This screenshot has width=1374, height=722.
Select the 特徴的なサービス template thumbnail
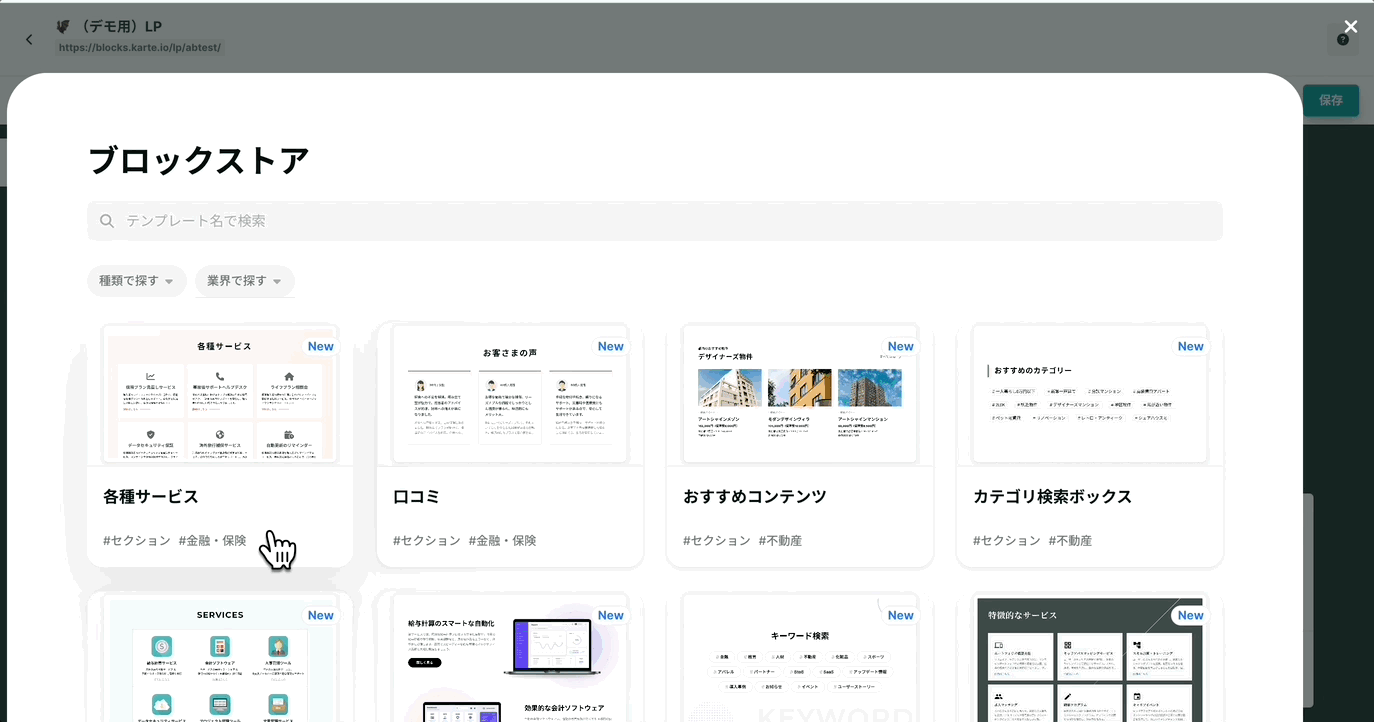[1090, 658]
